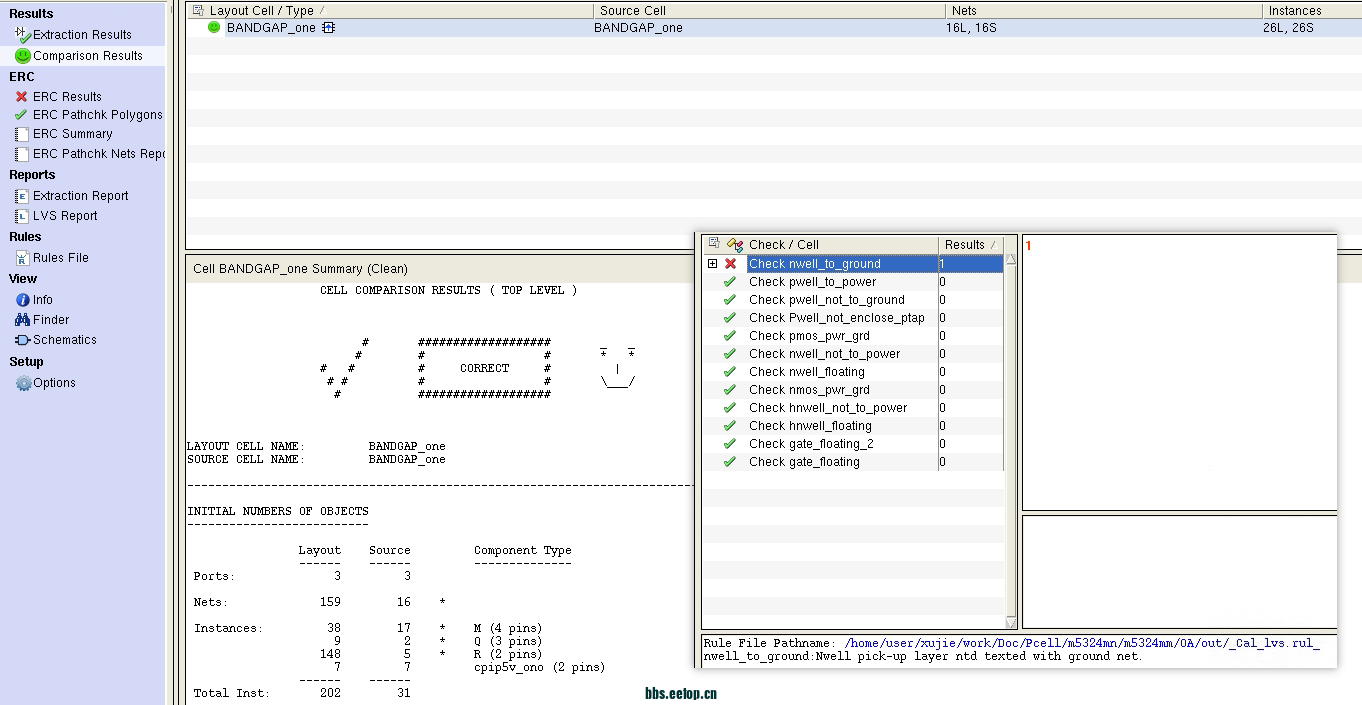
Task: Click the gear icon for Options
Action: click(x=24, y=383)
